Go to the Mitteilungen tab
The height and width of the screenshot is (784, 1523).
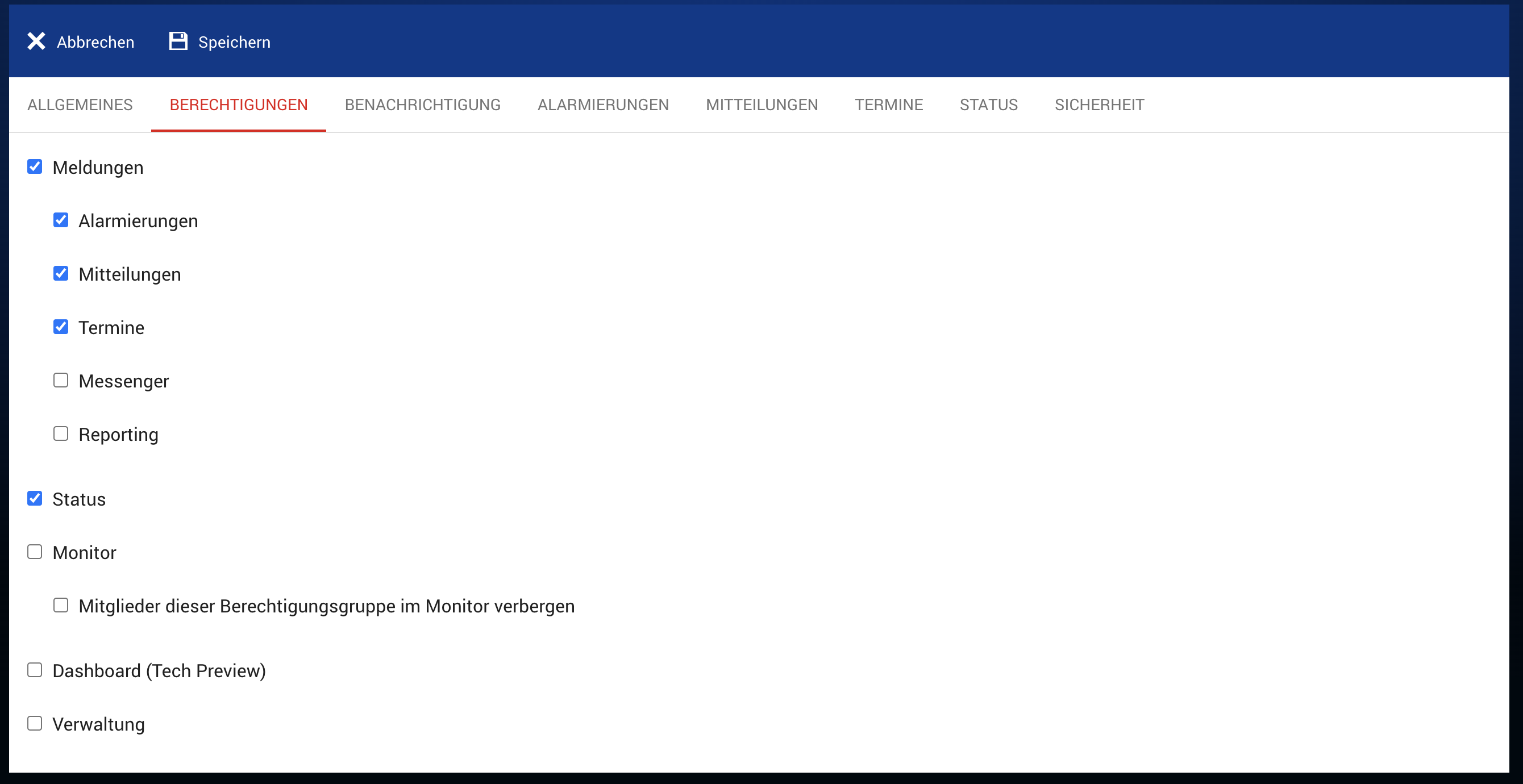[x=761, y=105]
